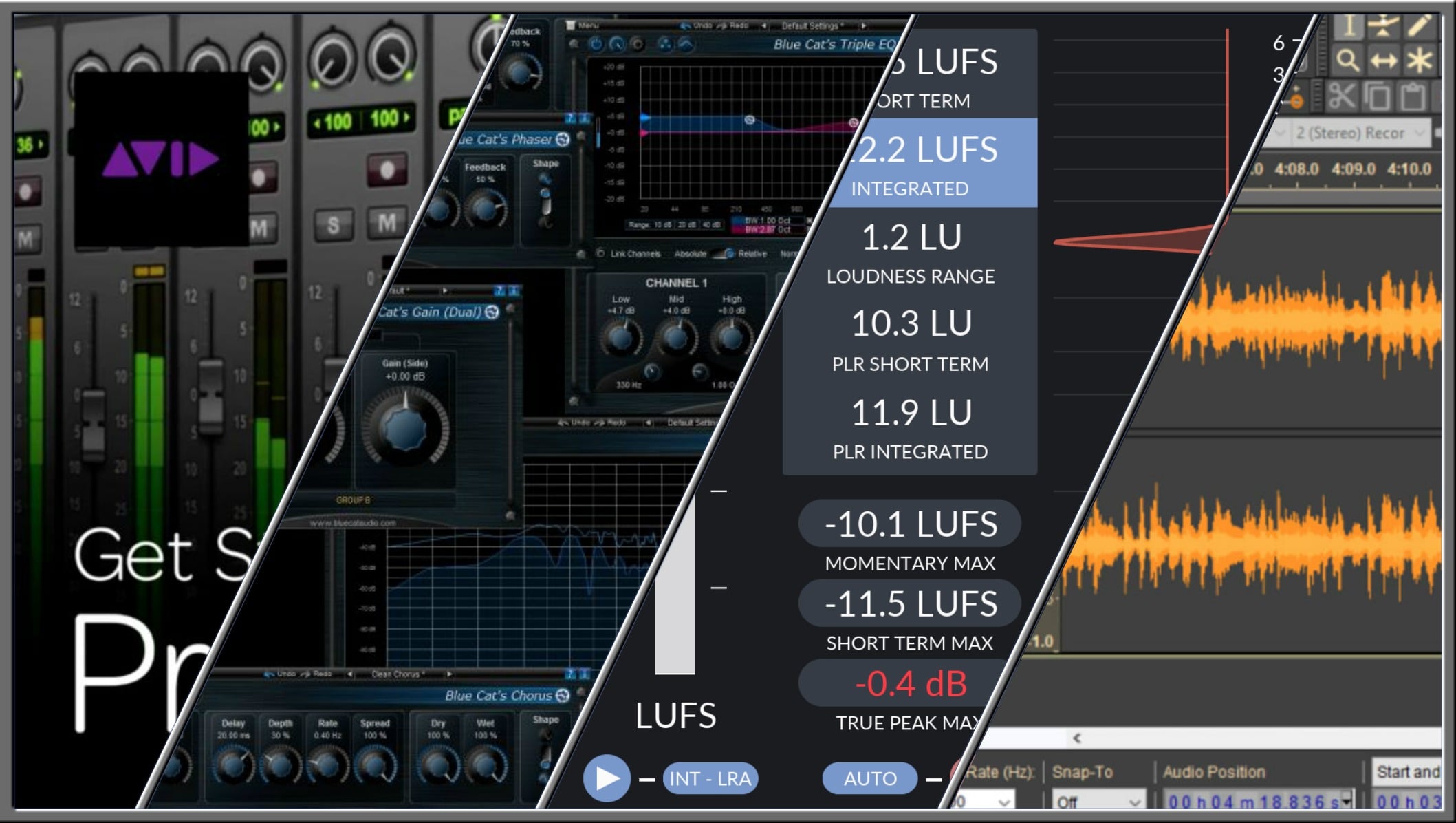1456x823 pixels.
Task: Expand the Audio Position format arrow
Action: point(1346,800)
